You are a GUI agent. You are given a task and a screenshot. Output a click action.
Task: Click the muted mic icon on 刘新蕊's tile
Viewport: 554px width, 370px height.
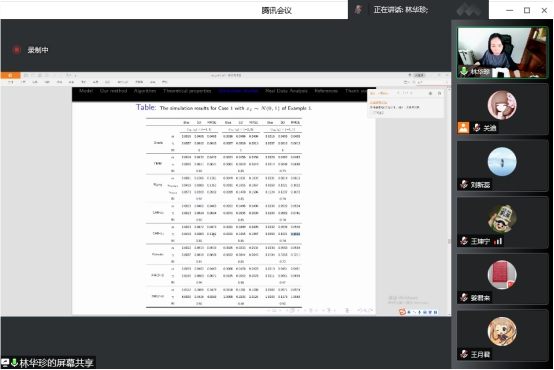(x=464, y=184)
